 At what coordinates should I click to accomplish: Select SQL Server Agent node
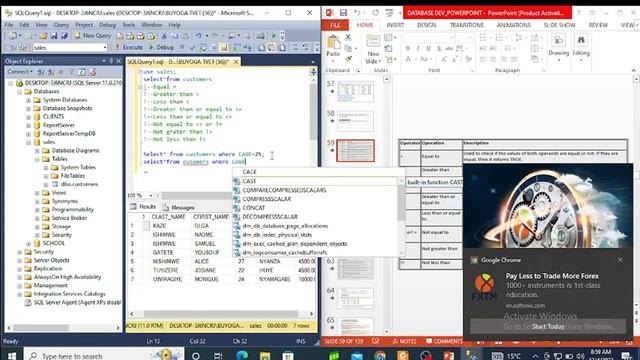coord(77,302)
